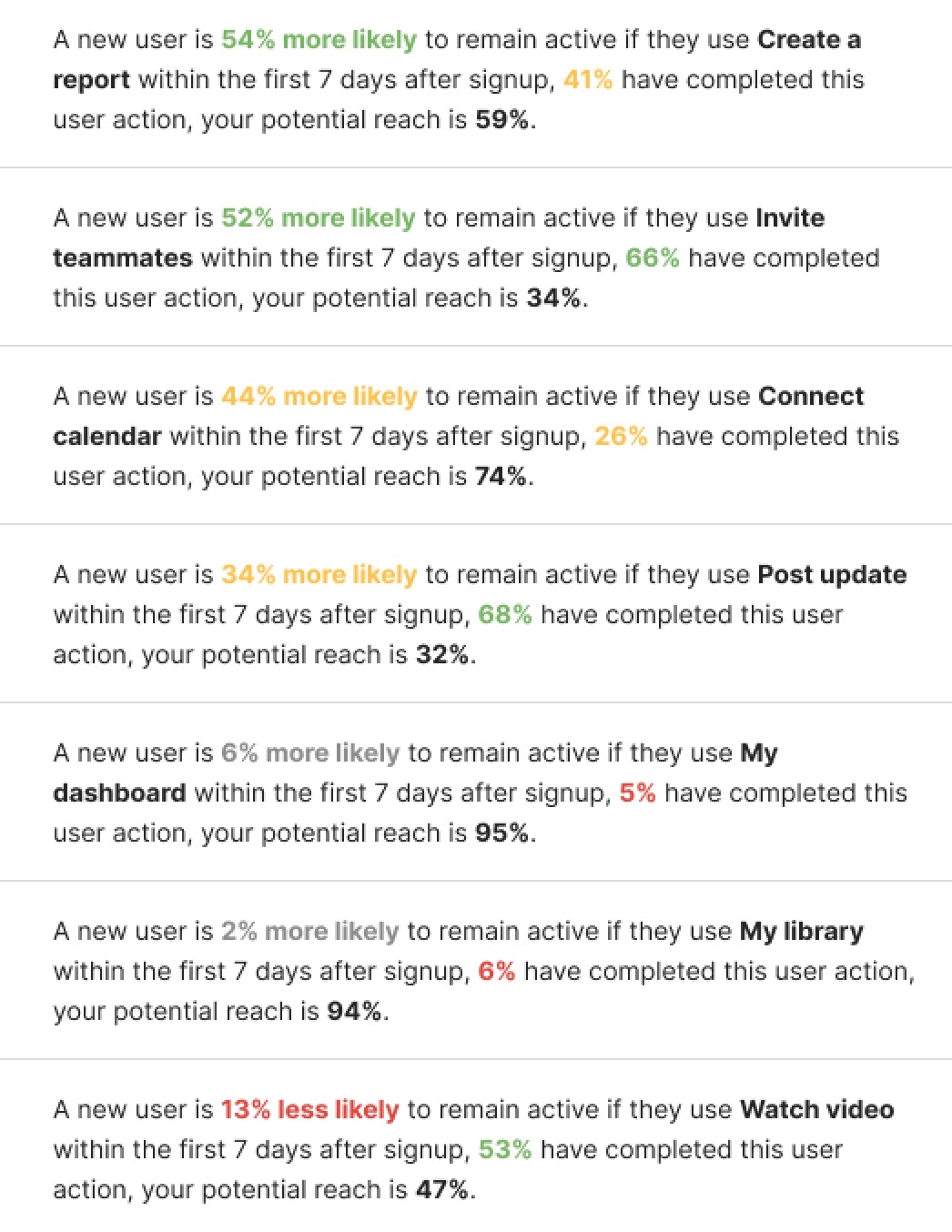
Task: Select the 'My library' action name
Action: [x=801, y=932]
